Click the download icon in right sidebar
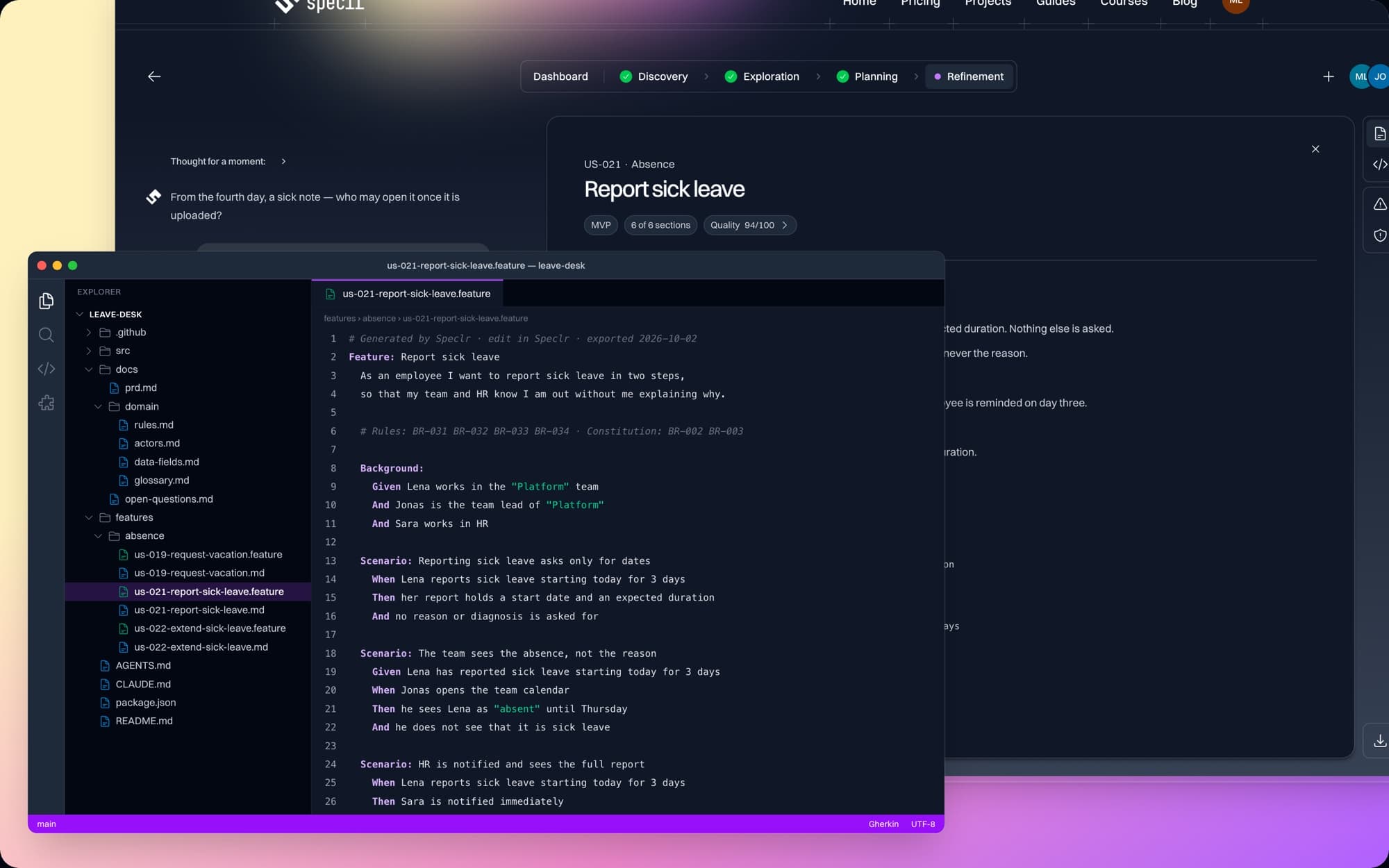 click(1379, 741)
